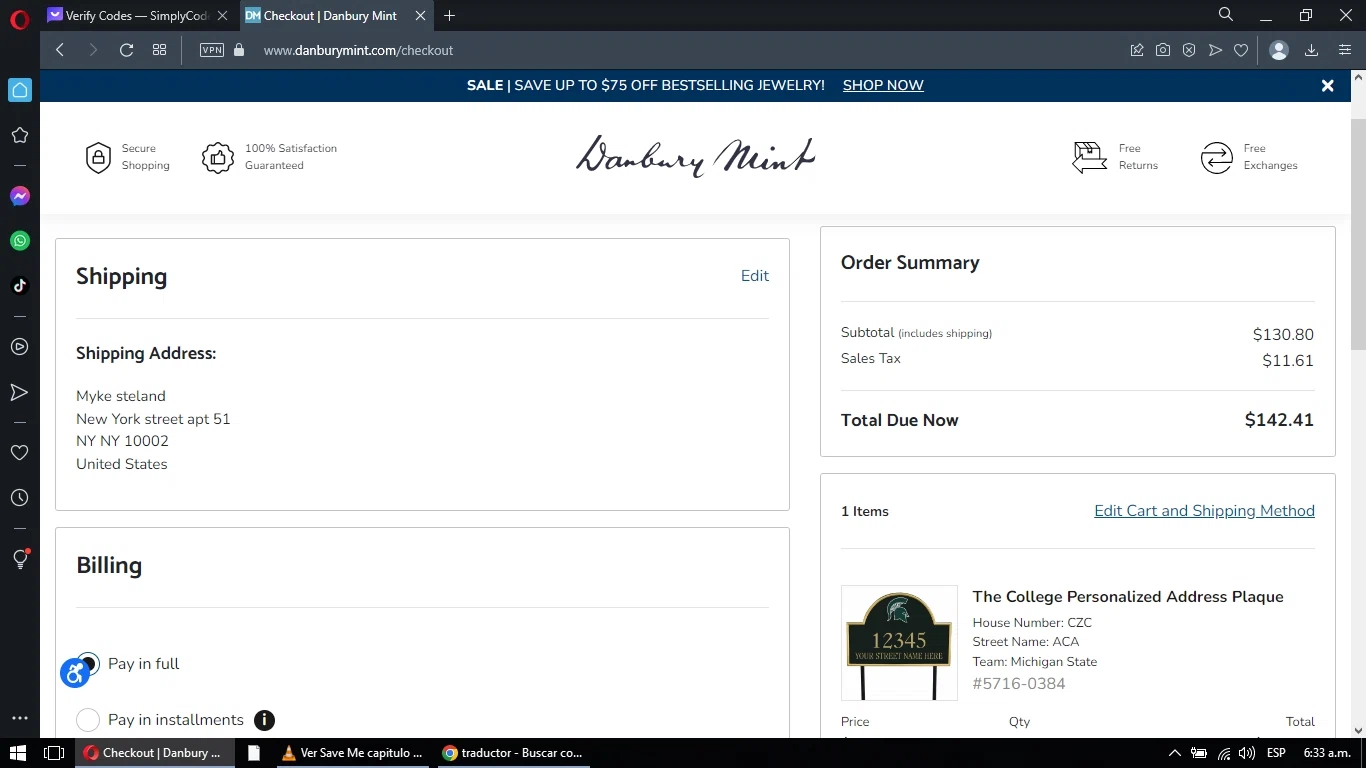Select the Checkout Danbury Mint tab
1366x768 pixels.
[x=337, y=15]
